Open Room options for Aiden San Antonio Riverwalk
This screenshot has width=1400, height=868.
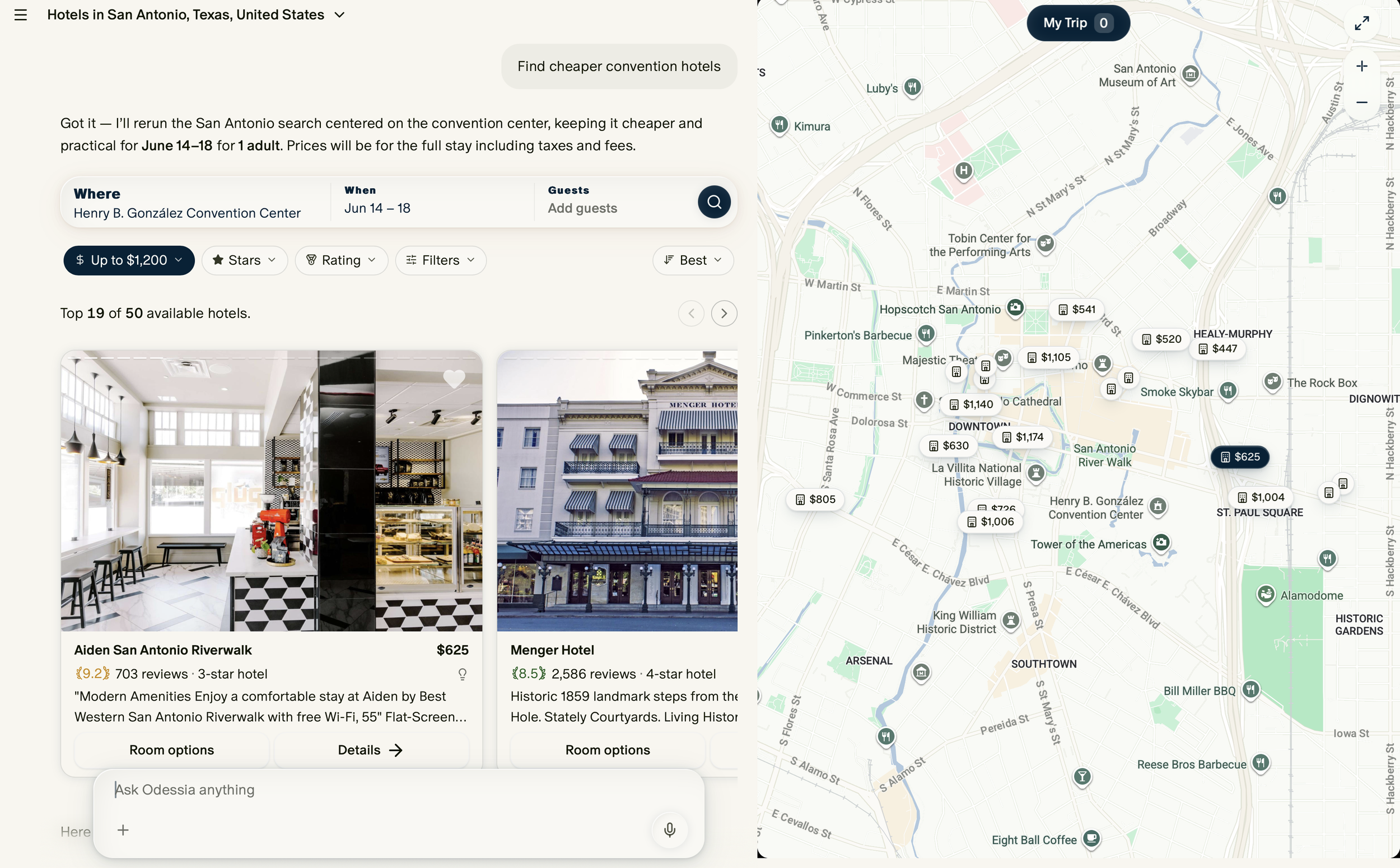coord(171,750)
